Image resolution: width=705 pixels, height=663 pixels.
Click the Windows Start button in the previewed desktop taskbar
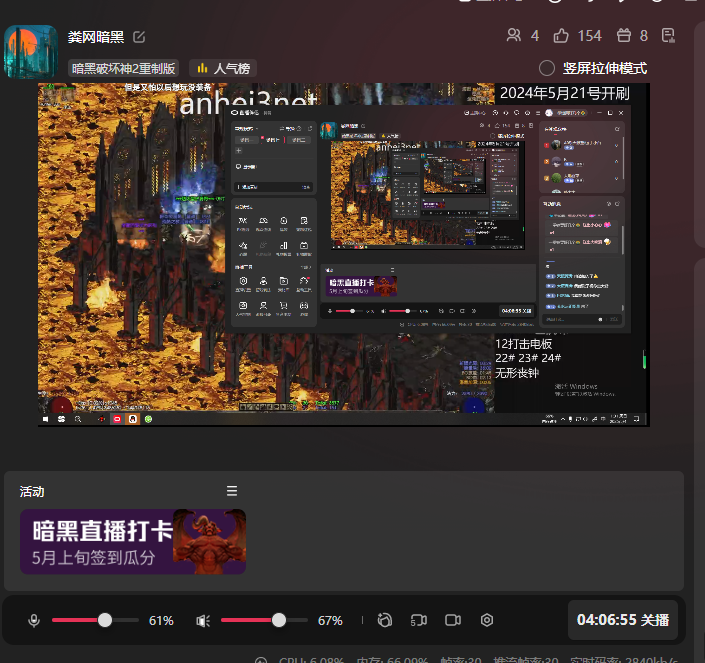point(45,419)
